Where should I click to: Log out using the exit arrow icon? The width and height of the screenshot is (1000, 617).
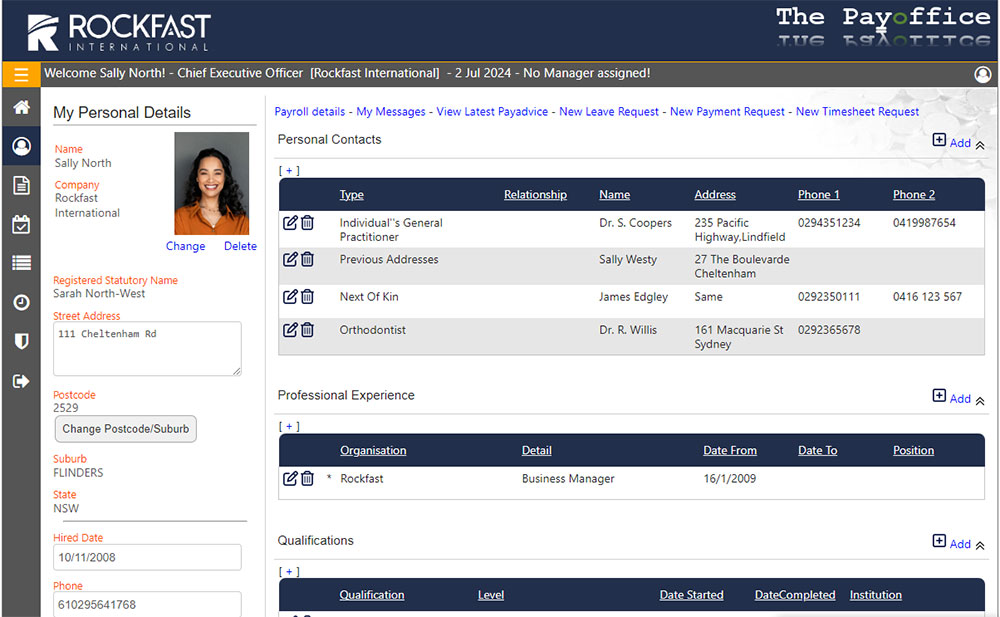click(22, 380)
